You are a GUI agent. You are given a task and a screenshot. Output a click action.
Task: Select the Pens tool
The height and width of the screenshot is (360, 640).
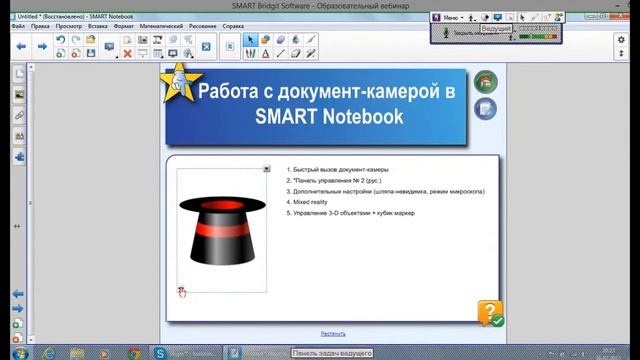(x=250, y=53)
